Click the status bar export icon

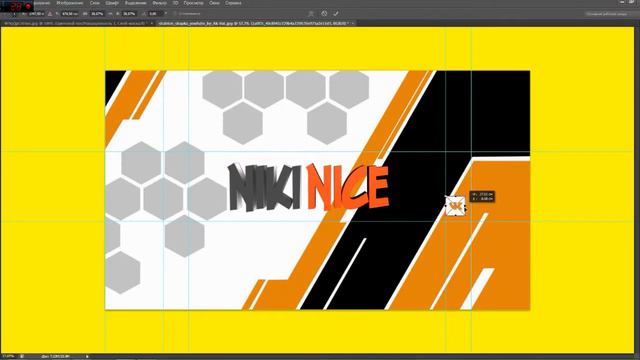click(22, 356)
